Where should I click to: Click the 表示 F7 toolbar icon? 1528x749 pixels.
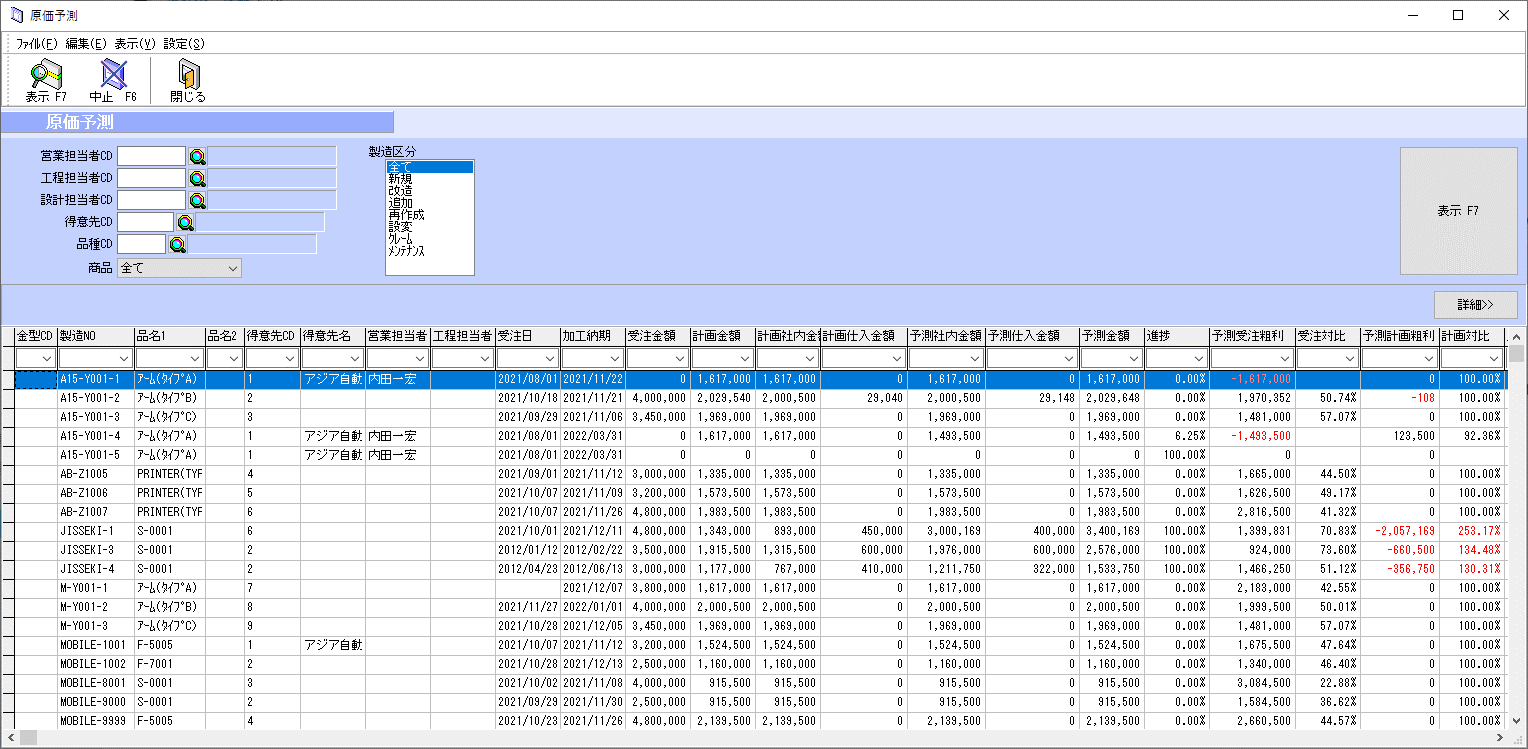[46, 81]
